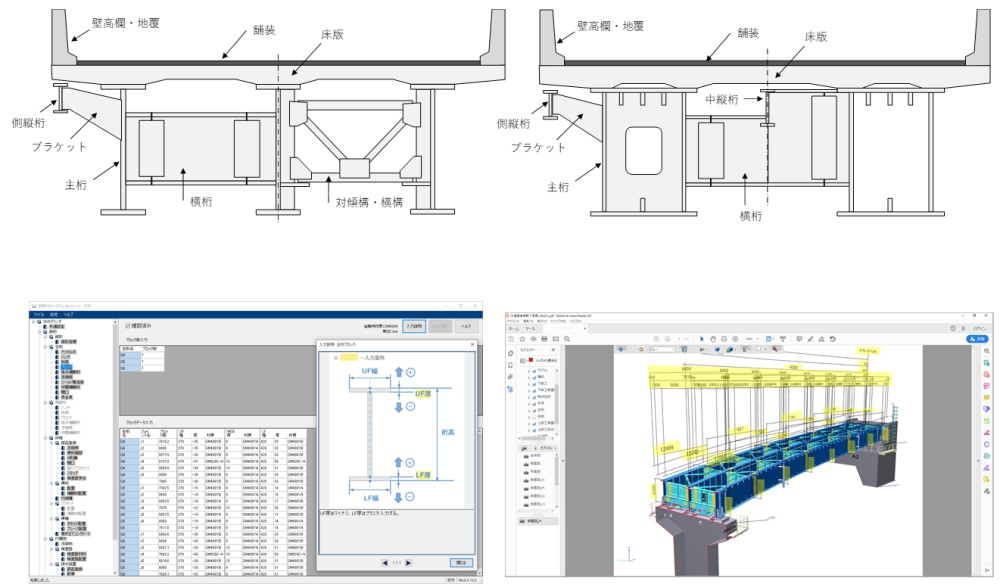
Task: Check the unchecked 床版 box in model tree
Action: 534,417
